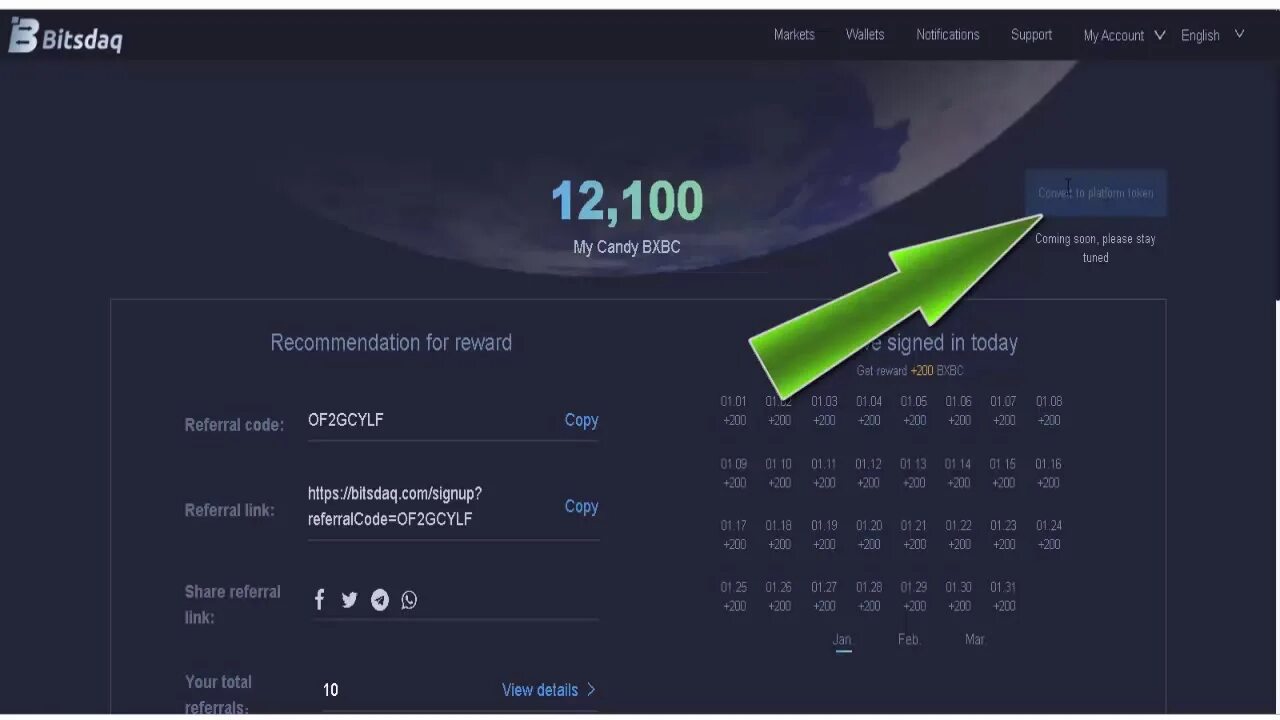Click the My Candy BXBC label
The width and height of the screenshot is (1280, 720).
click(x=627, y=247)
